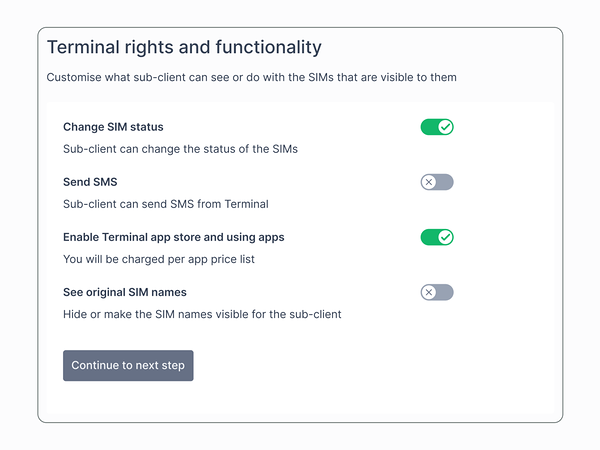
Task: Click the X icon for original SIM names
Action: [x=429, y=292]
